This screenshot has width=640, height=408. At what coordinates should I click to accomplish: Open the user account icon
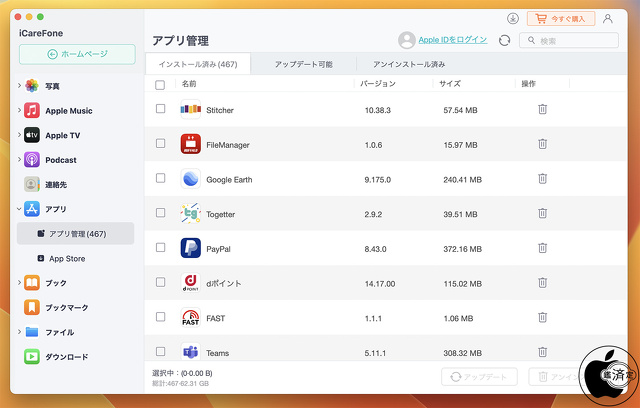coord(608,19)
